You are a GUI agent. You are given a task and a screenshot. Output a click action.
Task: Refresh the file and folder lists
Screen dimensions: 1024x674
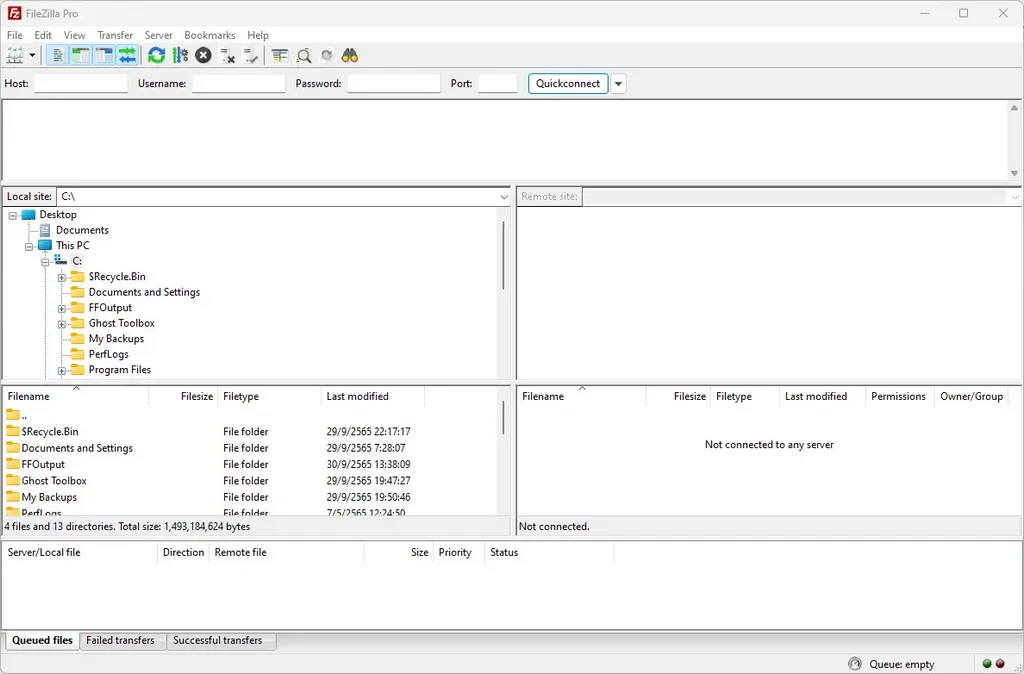tap(156, 56)
